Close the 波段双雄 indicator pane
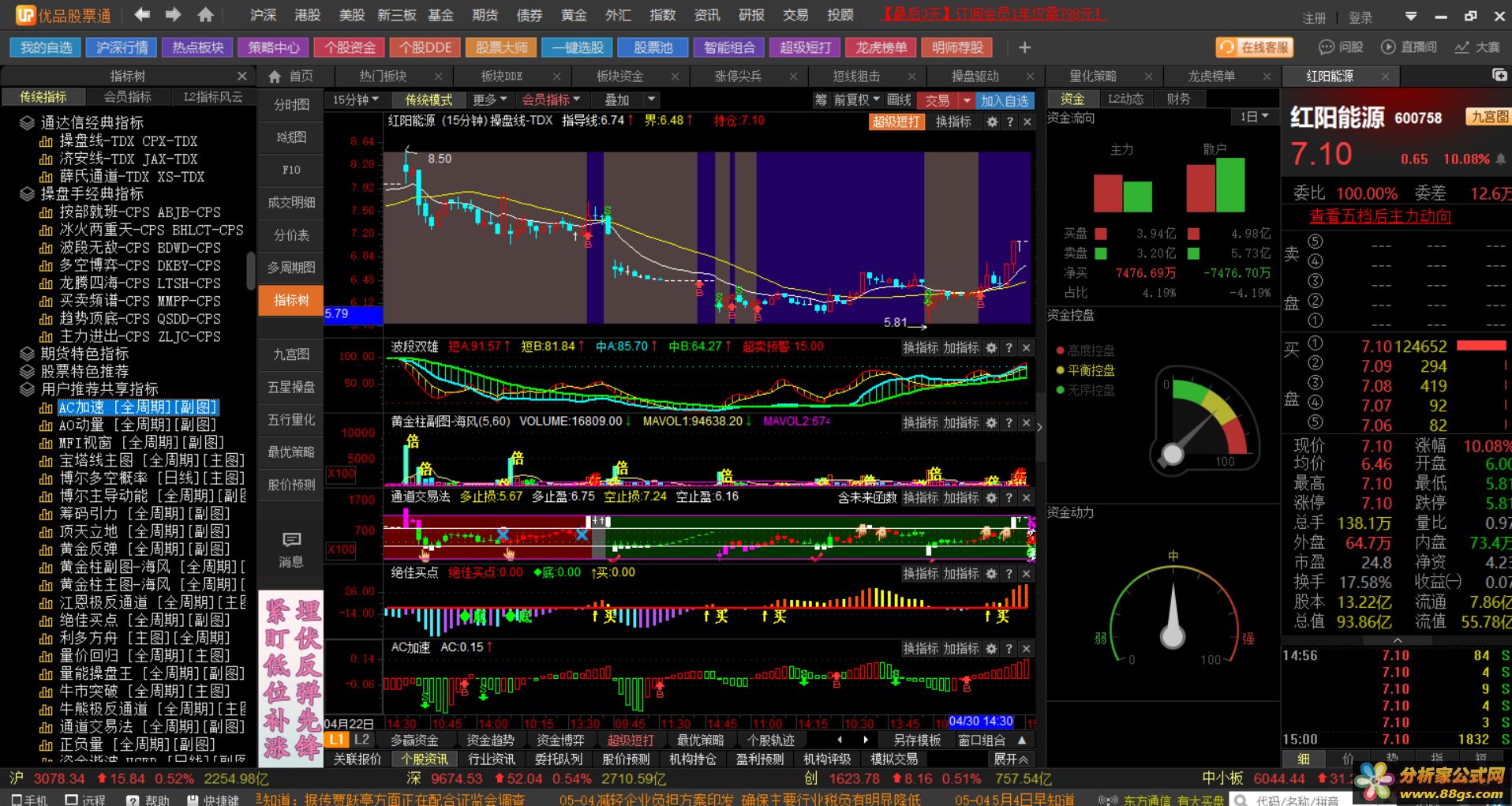 pos(1026,347)
